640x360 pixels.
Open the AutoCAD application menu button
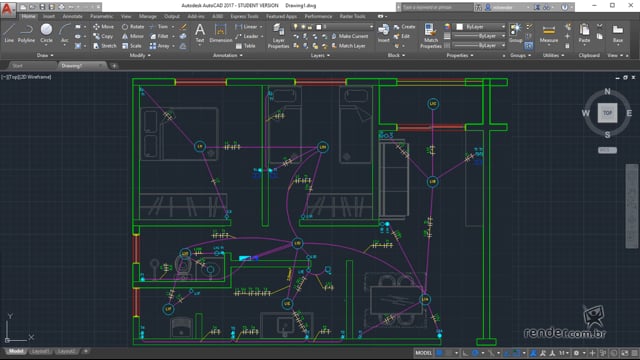7,9
